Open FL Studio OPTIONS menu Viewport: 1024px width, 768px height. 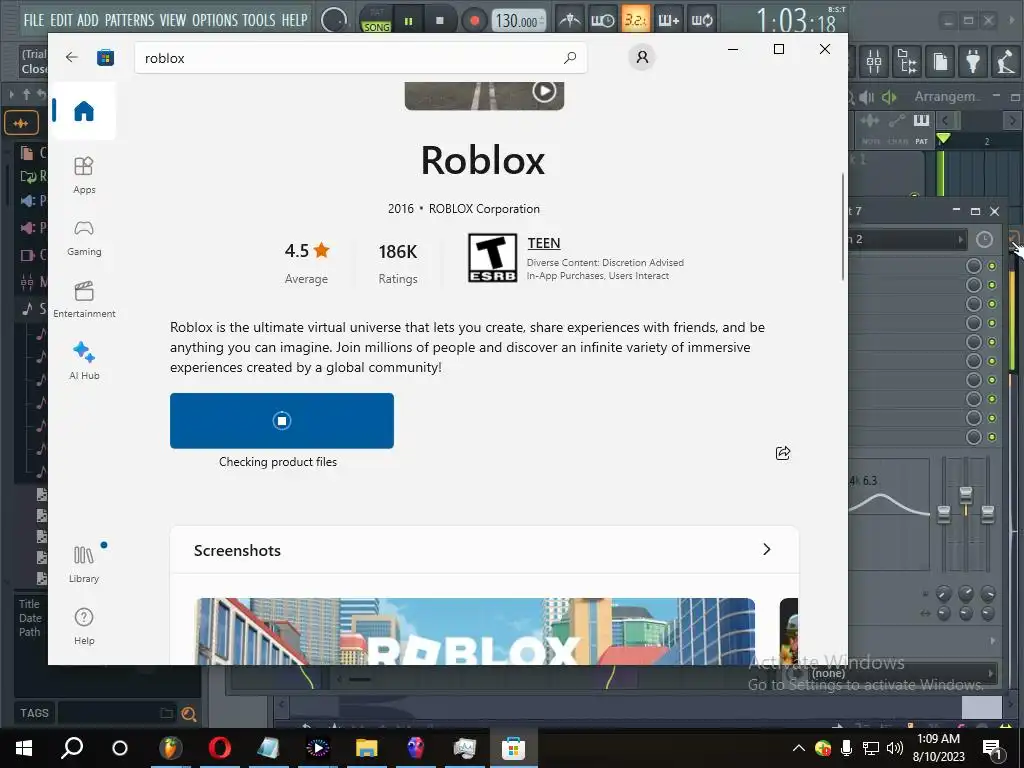(214, 20)
